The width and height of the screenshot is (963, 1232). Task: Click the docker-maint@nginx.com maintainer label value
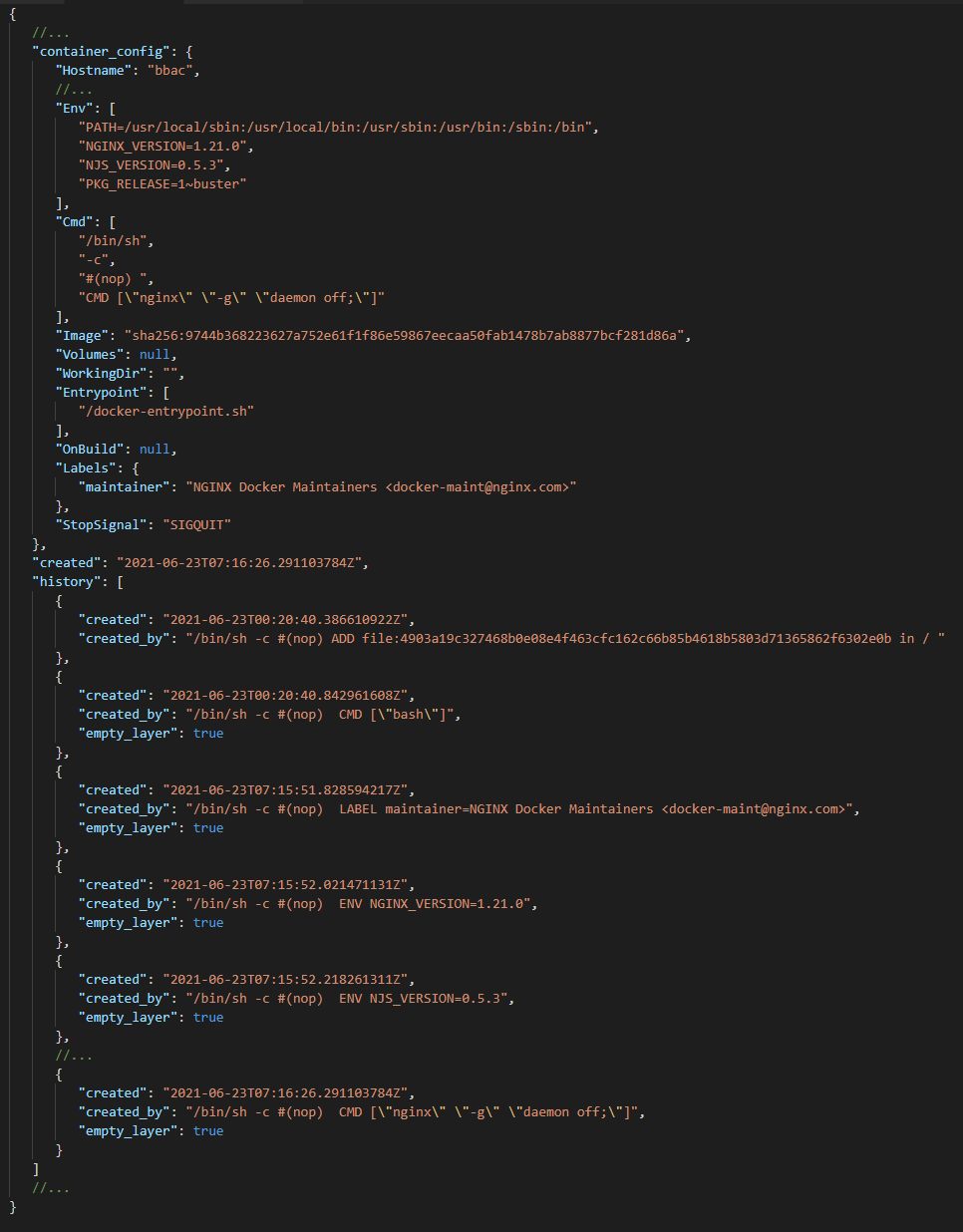381,486
